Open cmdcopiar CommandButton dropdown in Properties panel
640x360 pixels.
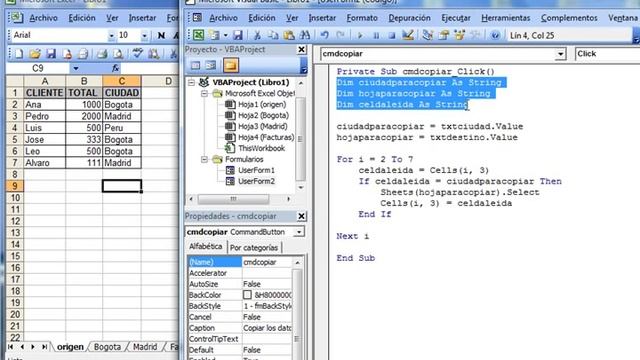(x=299, y=232)
